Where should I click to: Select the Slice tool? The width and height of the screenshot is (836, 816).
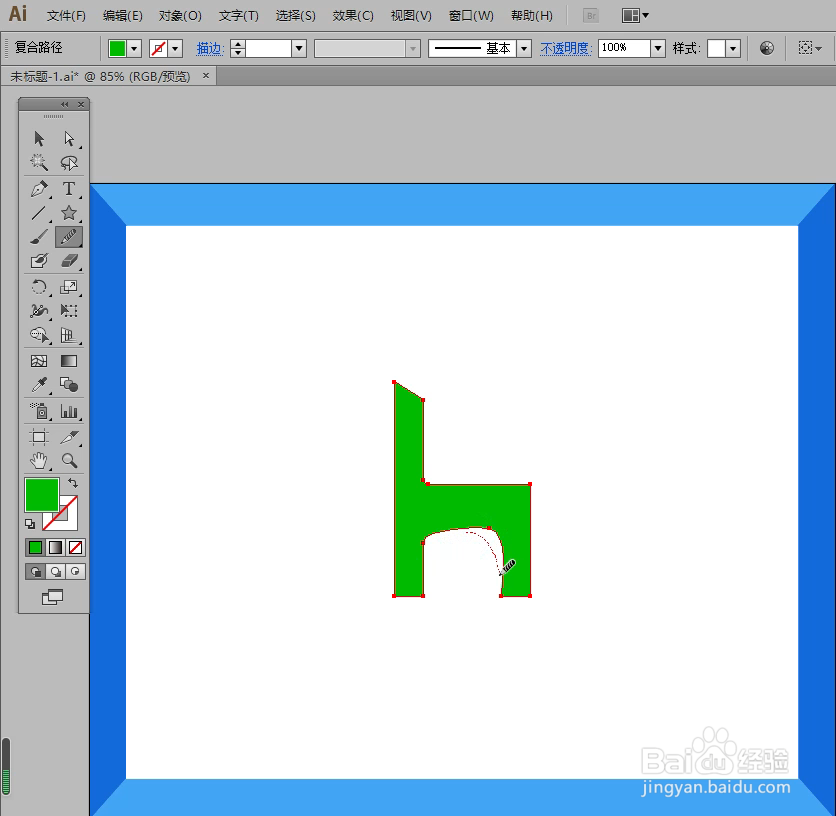(x=69, y=437)
